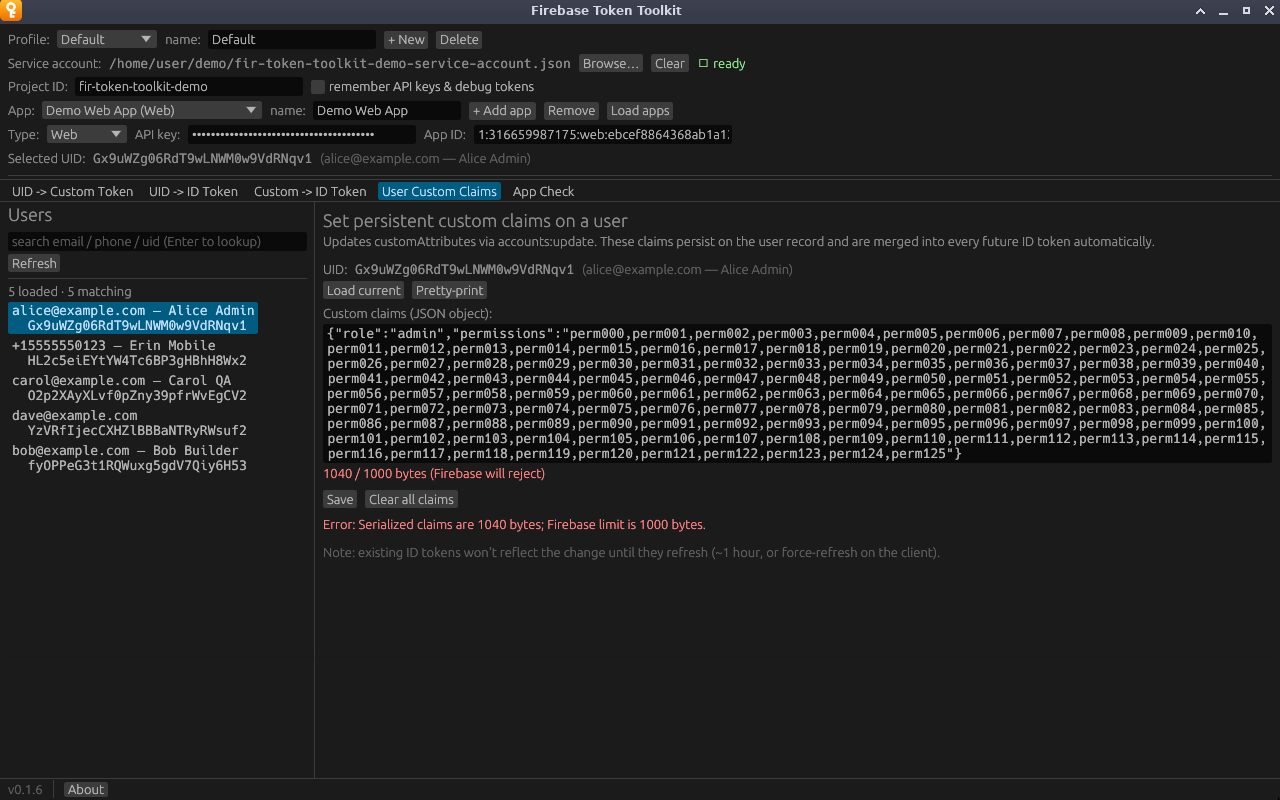Delete the current profile
Viewport: 1280px width, 800px height.
[459, 39]
